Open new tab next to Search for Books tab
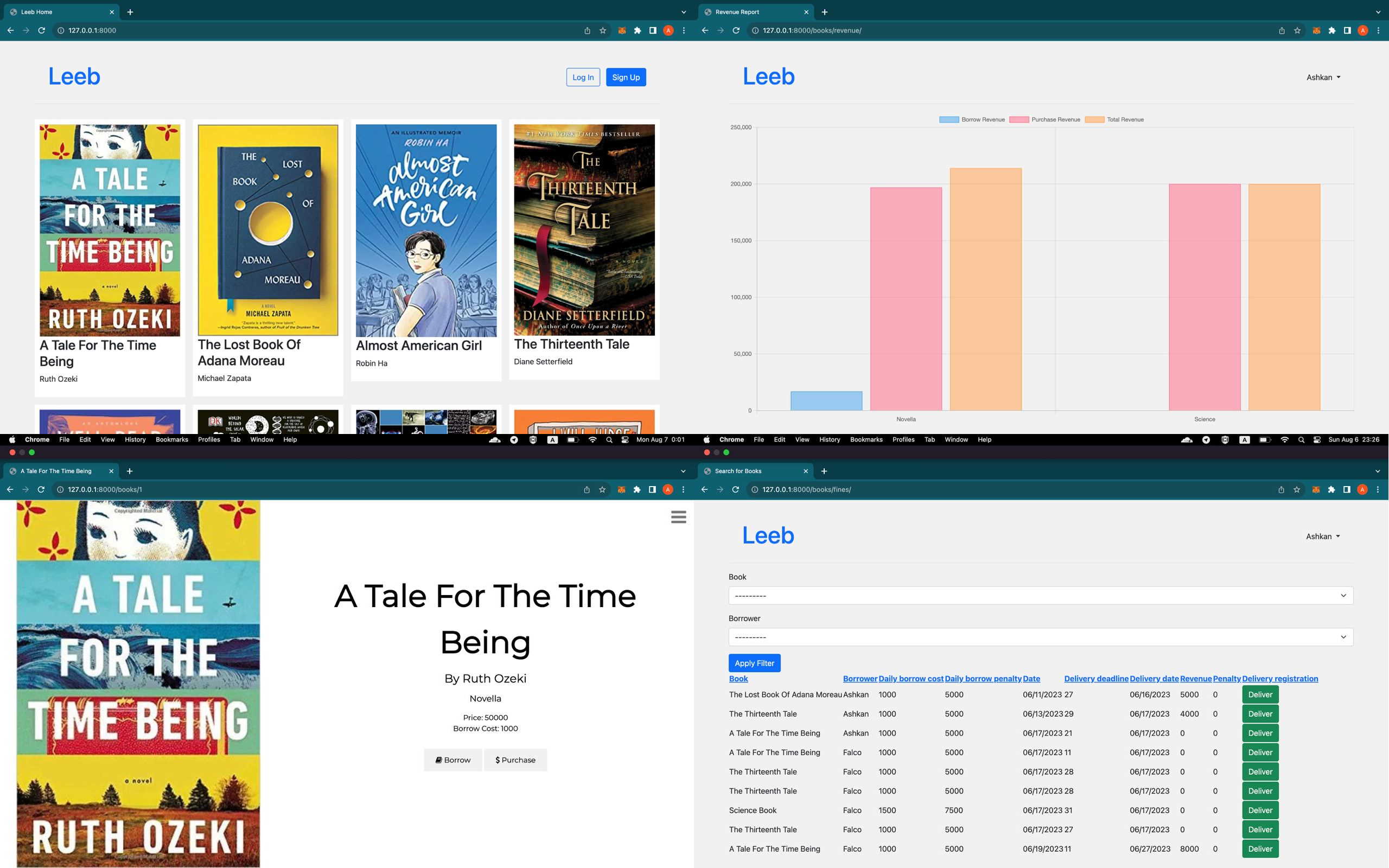This screenshot has width=1389, height=868. (824, 471)
